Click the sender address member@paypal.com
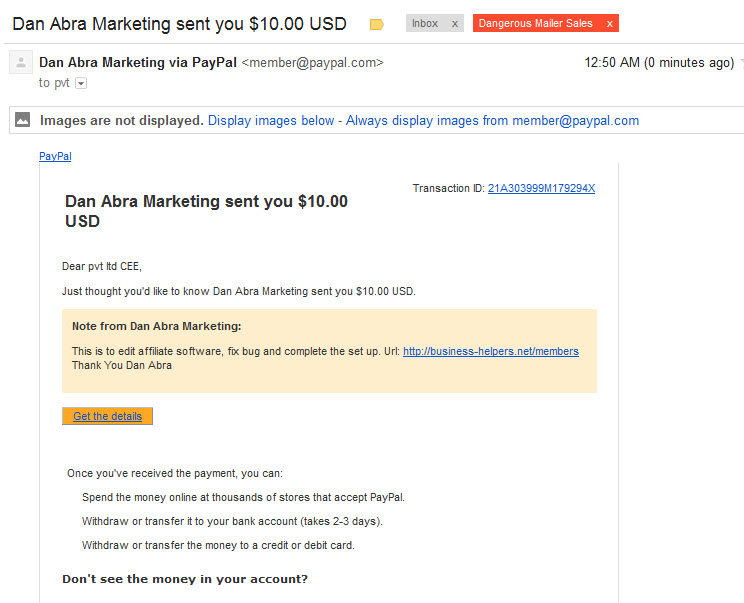The height and width of the screenshot is (603, 744). [312, 63]
